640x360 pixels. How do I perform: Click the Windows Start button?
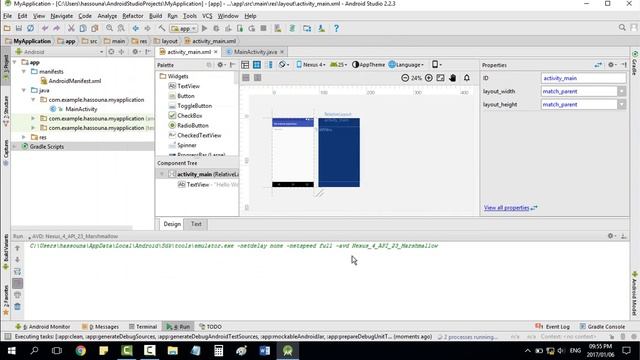(11, 351)
